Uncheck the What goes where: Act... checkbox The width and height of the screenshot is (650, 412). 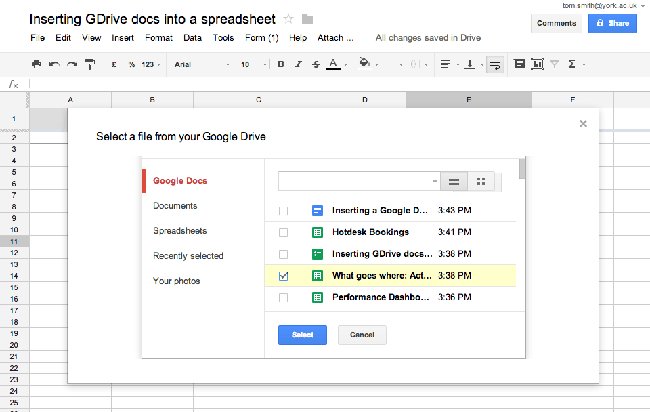click(284, 276)
